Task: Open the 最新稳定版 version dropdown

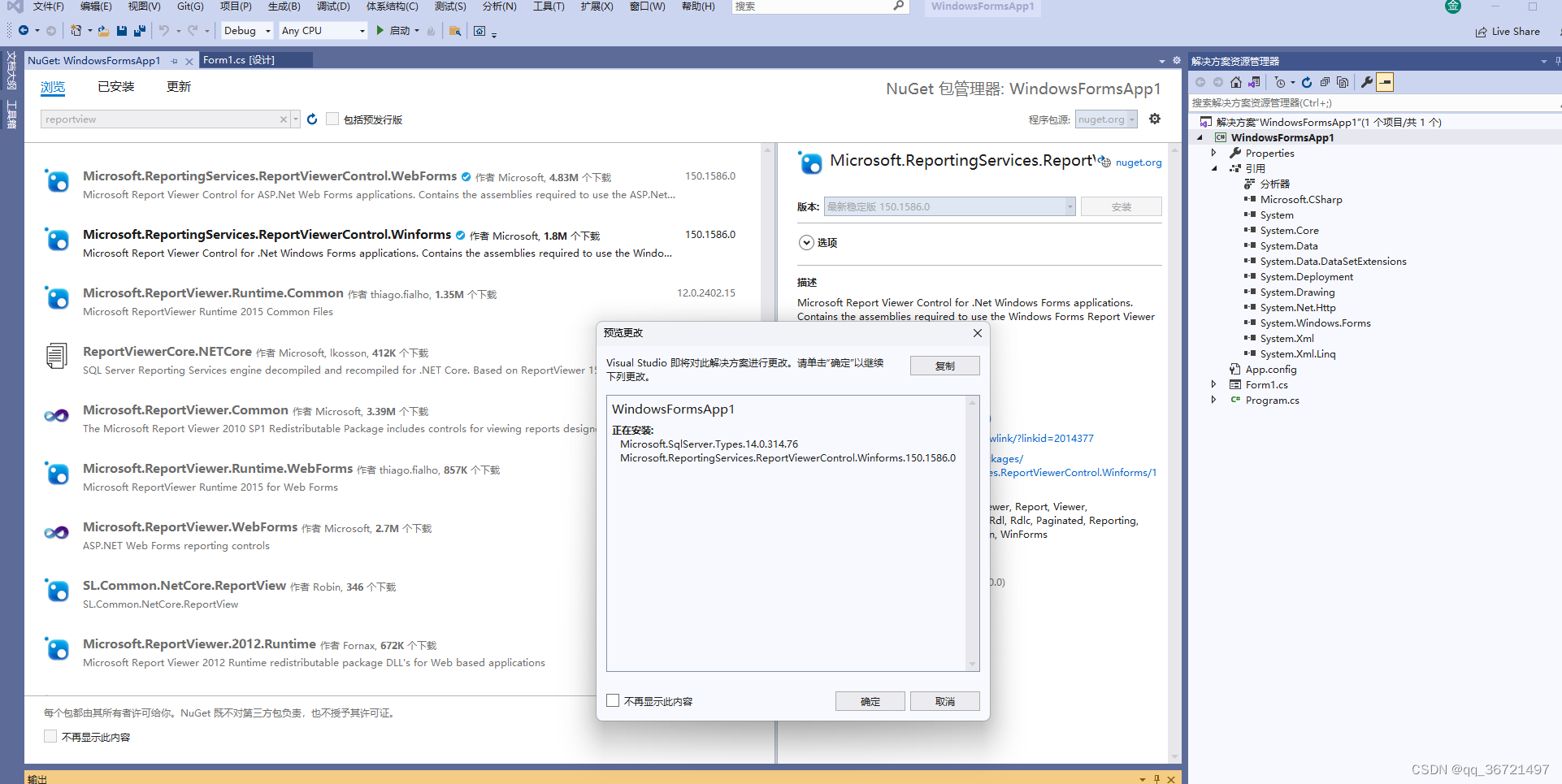Action: point(1067,206)
